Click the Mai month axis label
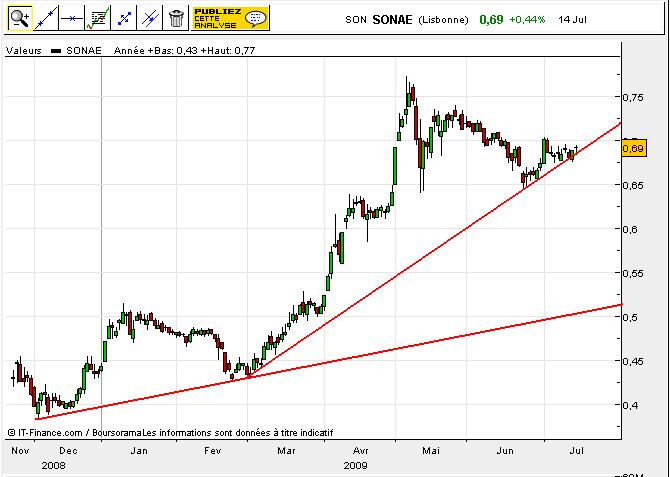 click(431, 450)
